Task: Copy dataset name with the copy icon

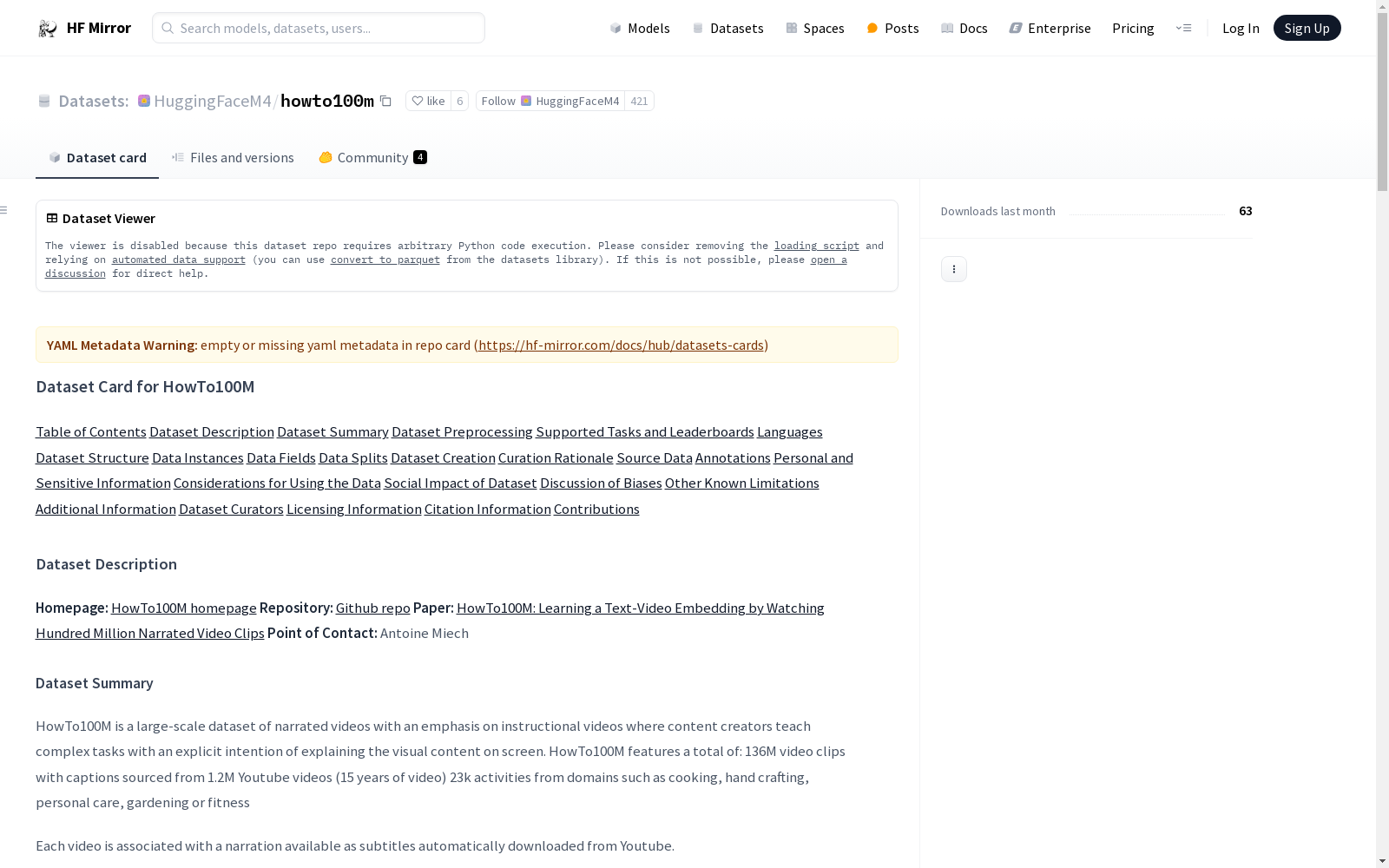Action: pyautogui.click(x=385, y=102)
